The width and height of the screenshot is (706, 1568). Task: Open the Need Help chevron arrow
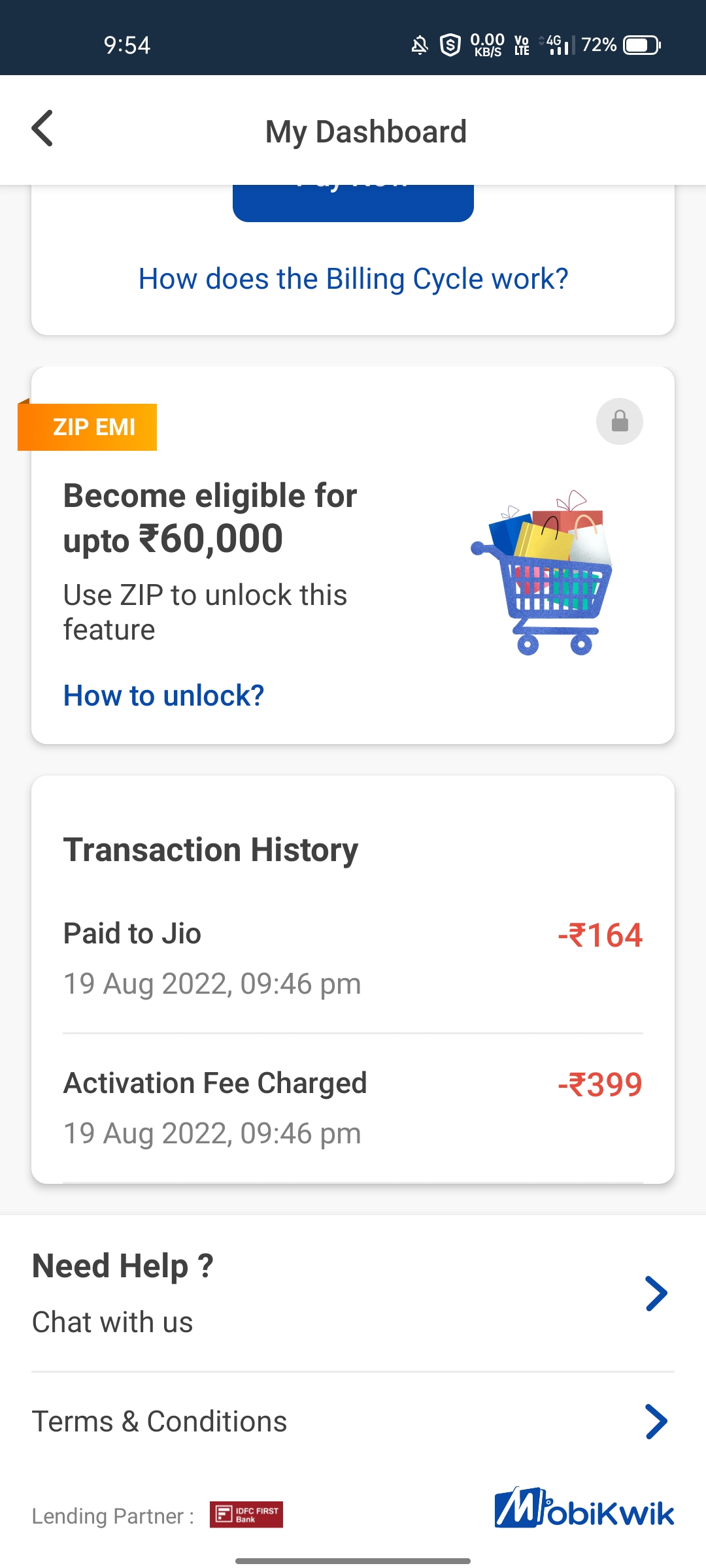click(x=656, y=1294)
